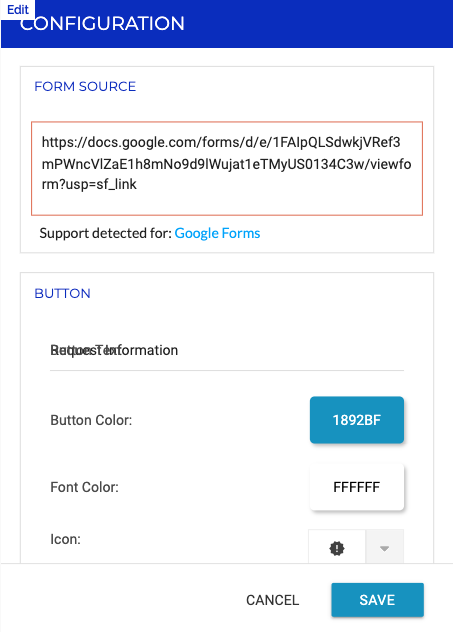Click the exclamation badge icon preview

point(337,548)
